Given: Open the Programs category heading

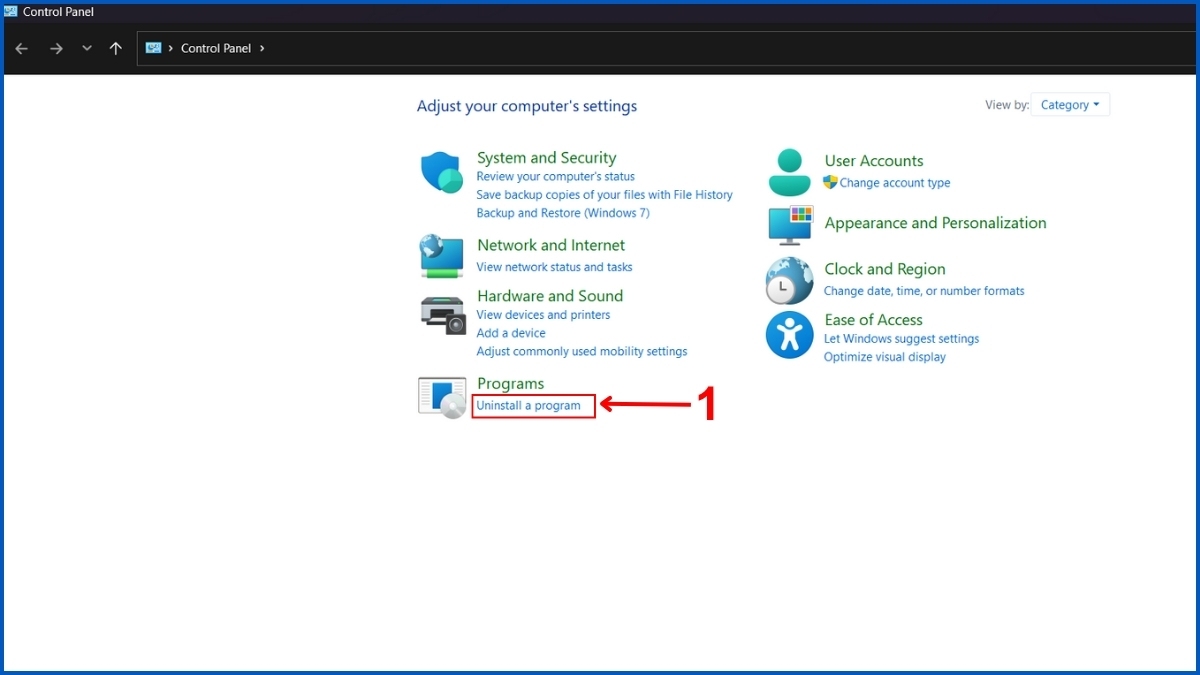Looking at the screenshot, I should click(511, 384).
